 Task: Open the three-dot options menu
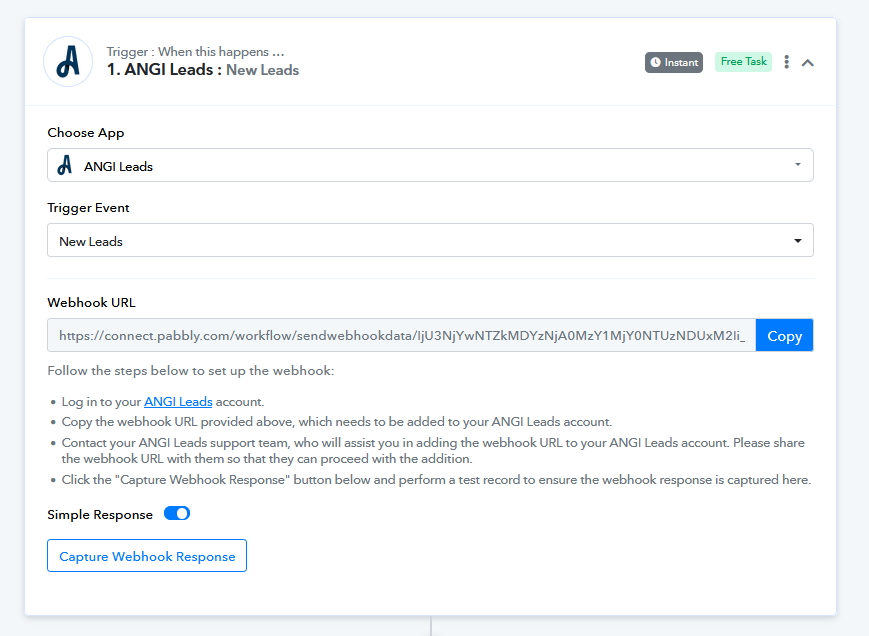(x=786, y=62)
